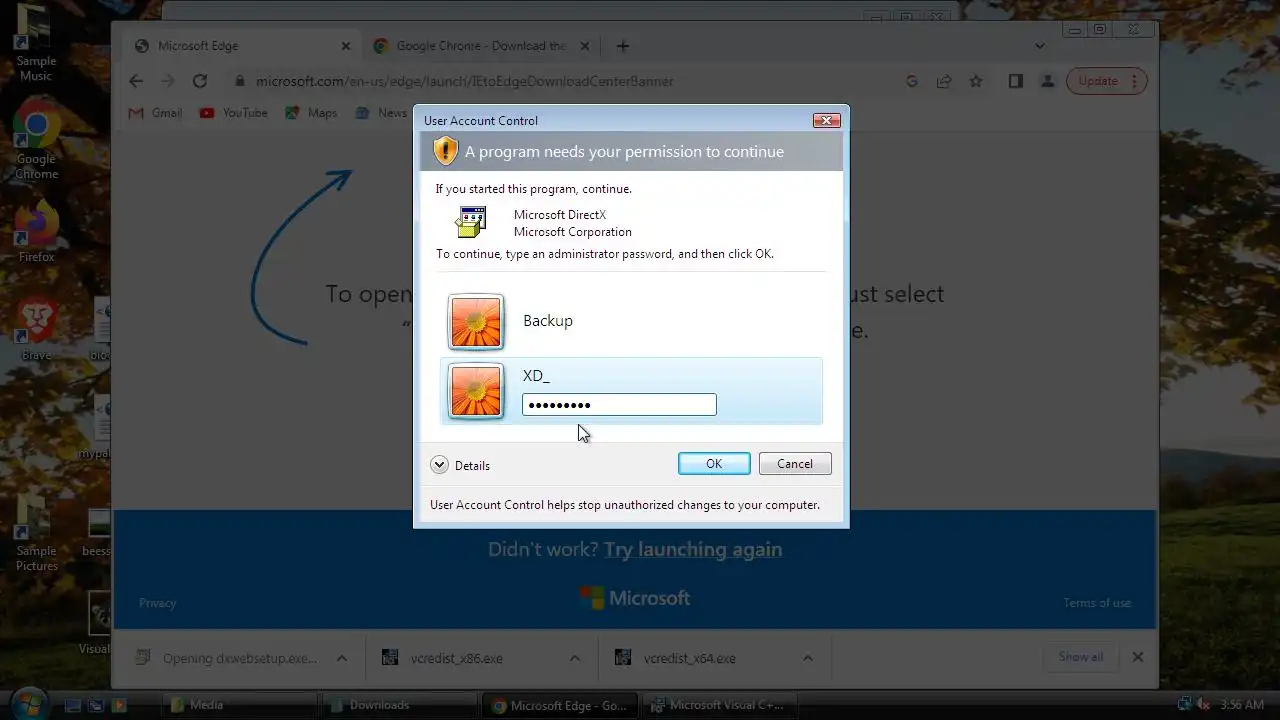The height and width of the screenshot is (720, 1280).
Task: Click Show all downloads button
Action: [1081, 657]
